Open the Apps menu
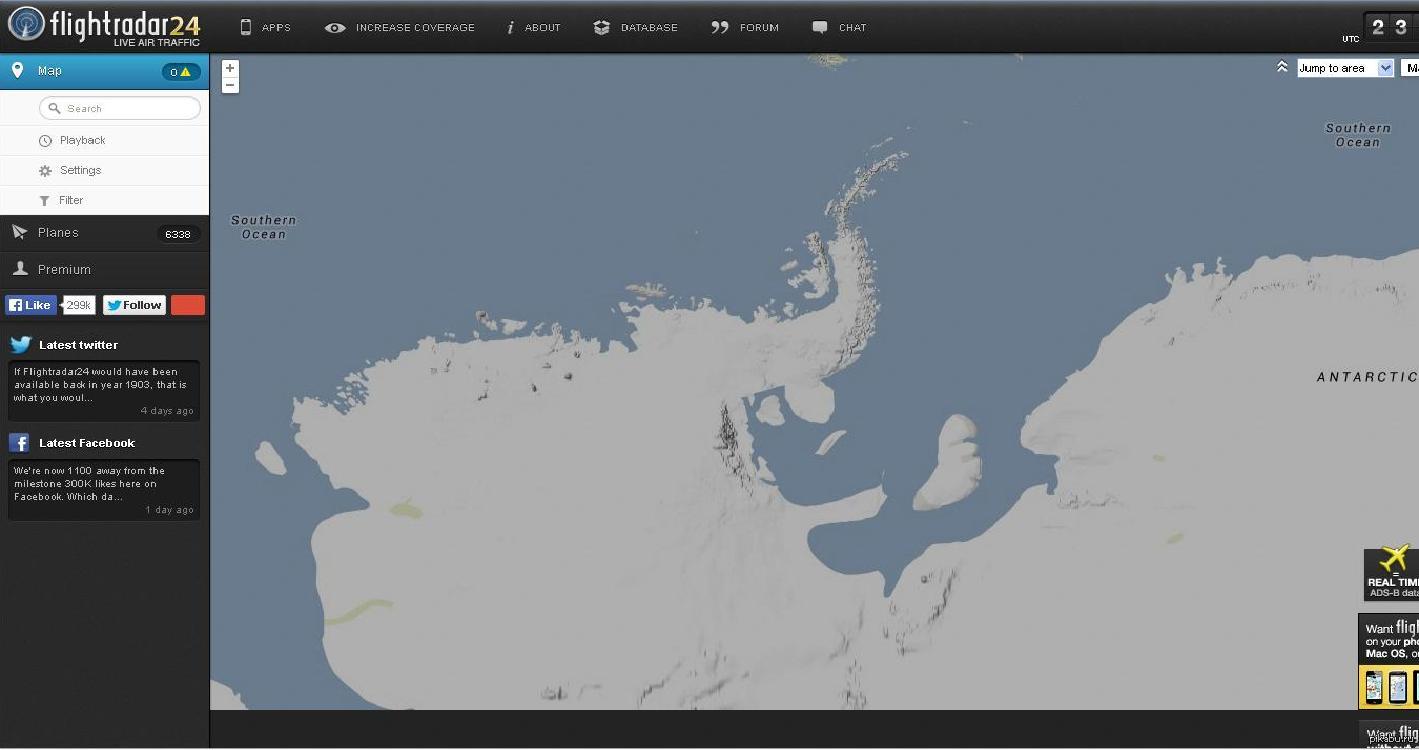This screenshot has height=750, width=1419. [265, 28]
